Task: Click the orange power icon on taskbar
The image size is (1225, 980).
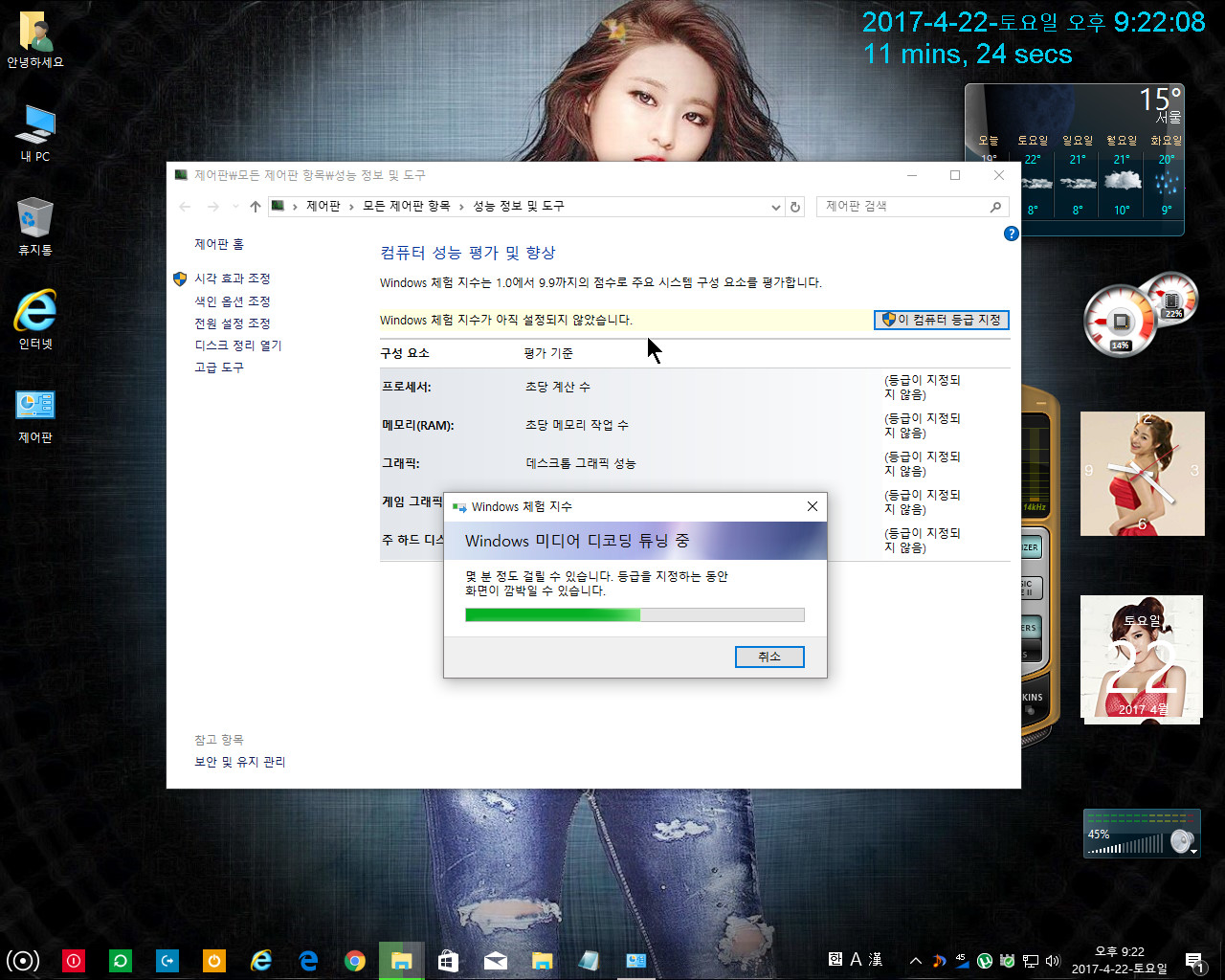Action: click(x=214, y=960)
